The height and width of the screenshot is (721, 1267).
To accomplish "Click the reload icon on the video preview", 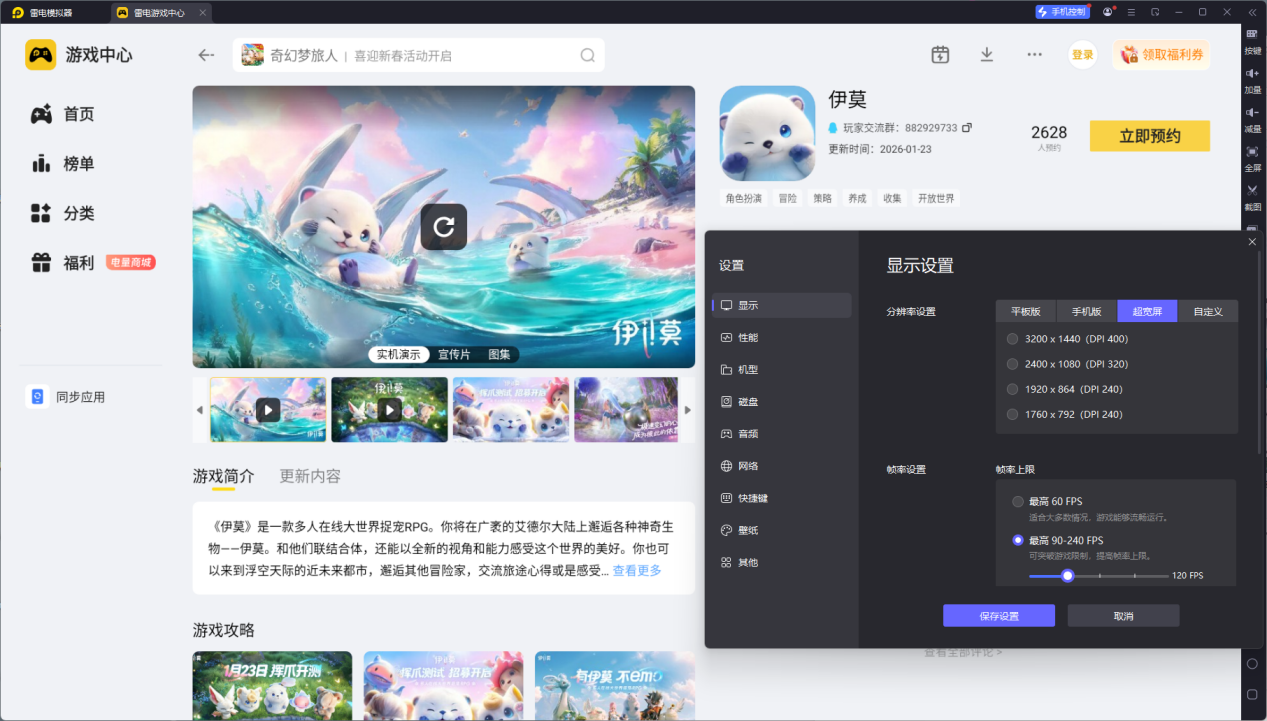I will [444, 226].
